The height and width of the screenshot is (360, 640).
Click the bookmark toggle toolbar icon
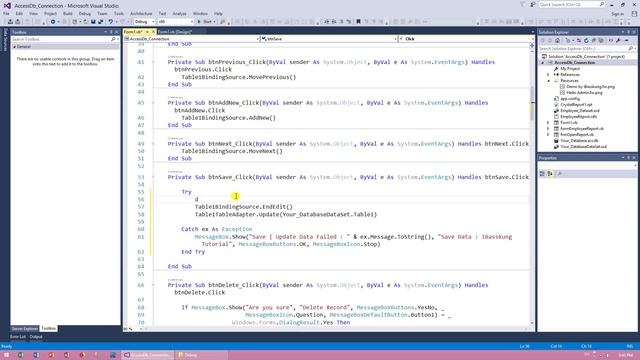[358, 22]
